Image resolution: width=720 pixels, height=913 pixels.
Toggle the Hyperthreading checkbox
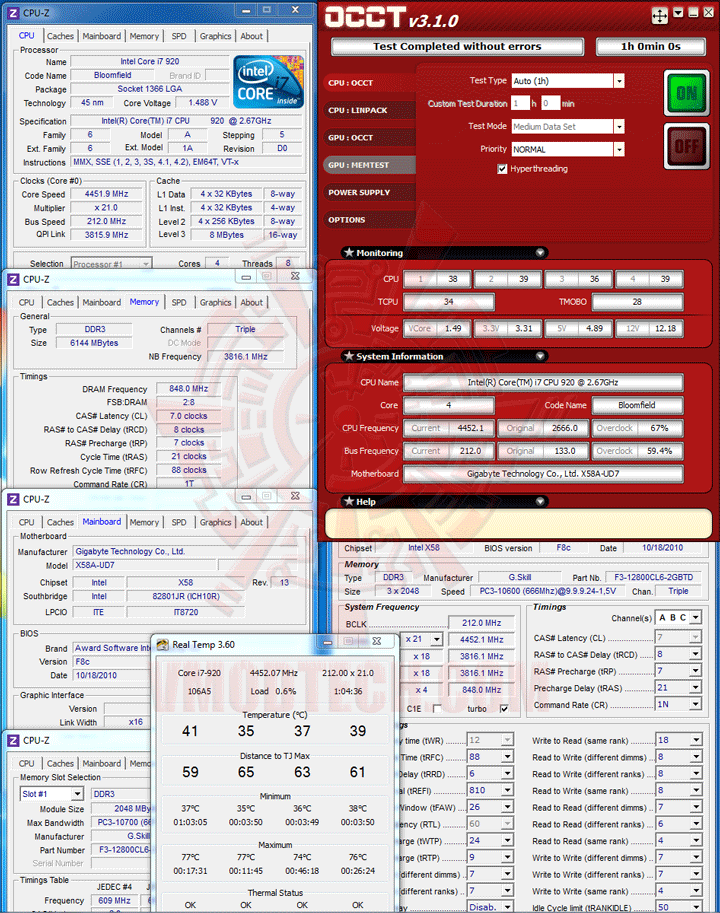click(x=502, y=169)
